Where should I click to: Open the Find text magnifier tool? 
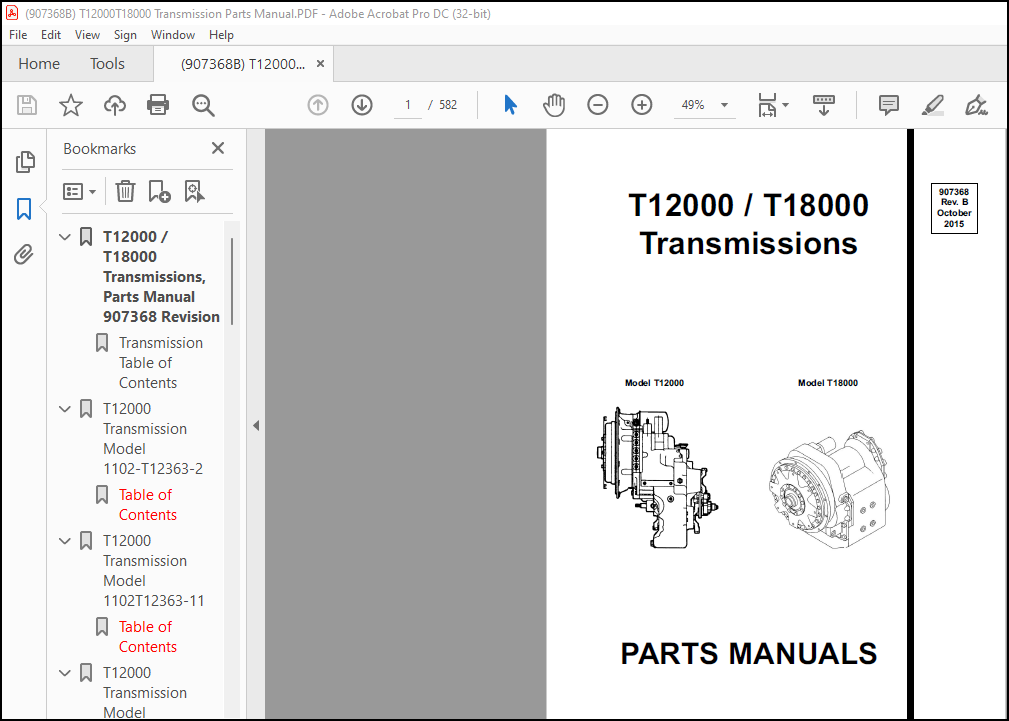pyautogui.click(x=203, y=105)
